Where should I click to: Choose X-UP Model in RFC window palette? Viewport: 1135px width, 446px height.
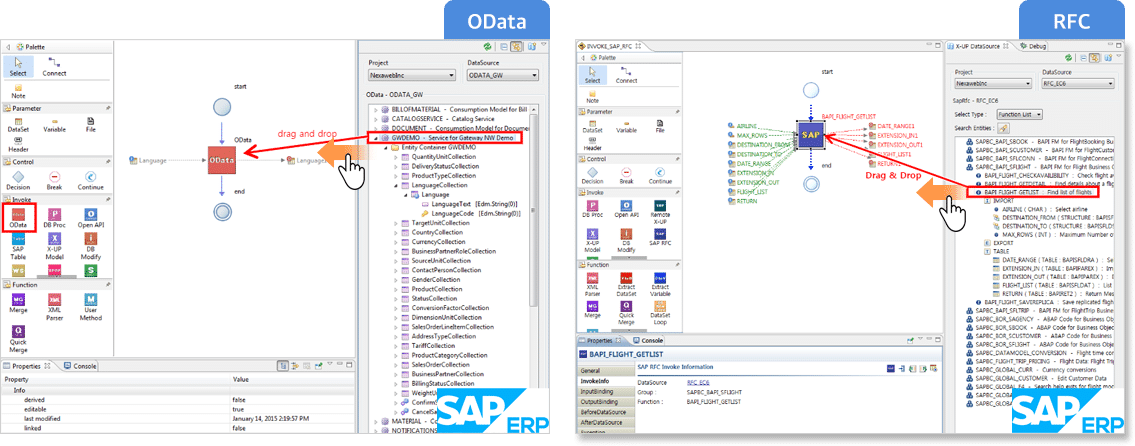click(x=592, y=240)
